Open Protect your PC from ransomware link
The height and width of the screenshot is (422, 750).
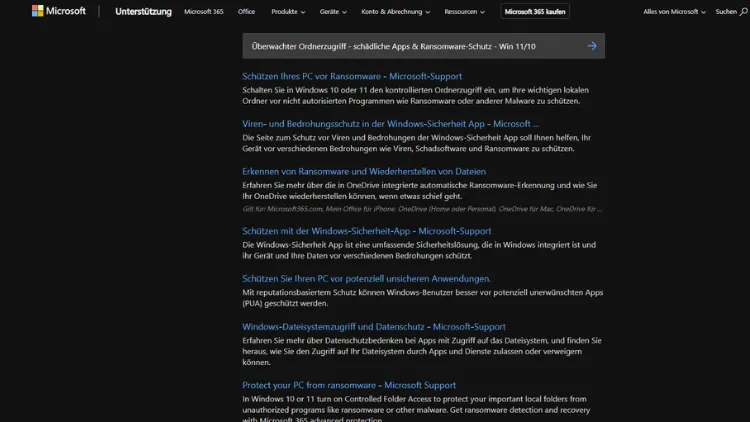tap(349, 385)
